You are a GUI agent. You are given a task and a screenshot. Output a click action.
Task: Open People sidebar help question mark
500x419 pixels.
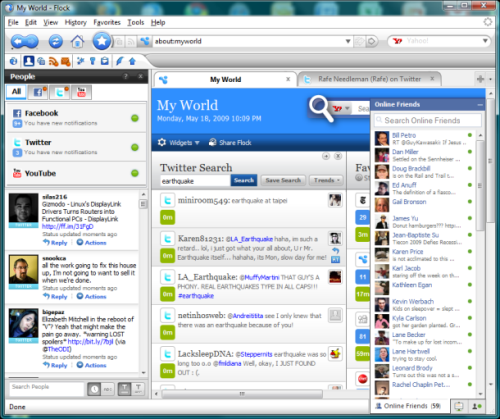126,76
